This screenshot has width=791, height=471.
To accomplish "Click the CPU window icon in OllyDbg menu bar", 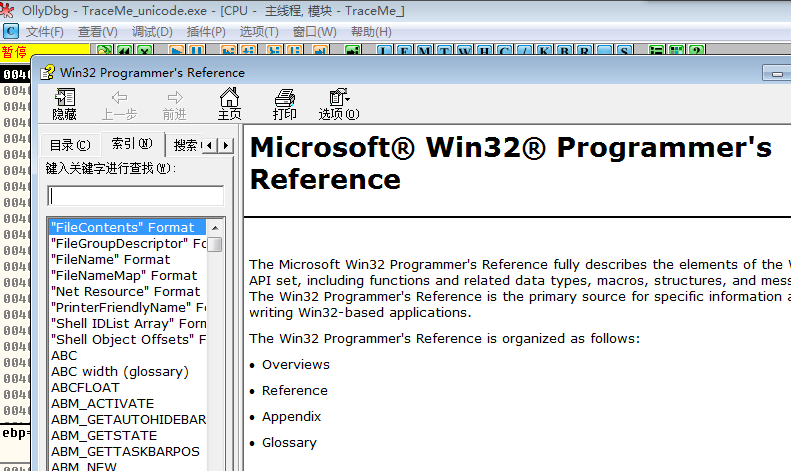I will (x=11, y=31).
